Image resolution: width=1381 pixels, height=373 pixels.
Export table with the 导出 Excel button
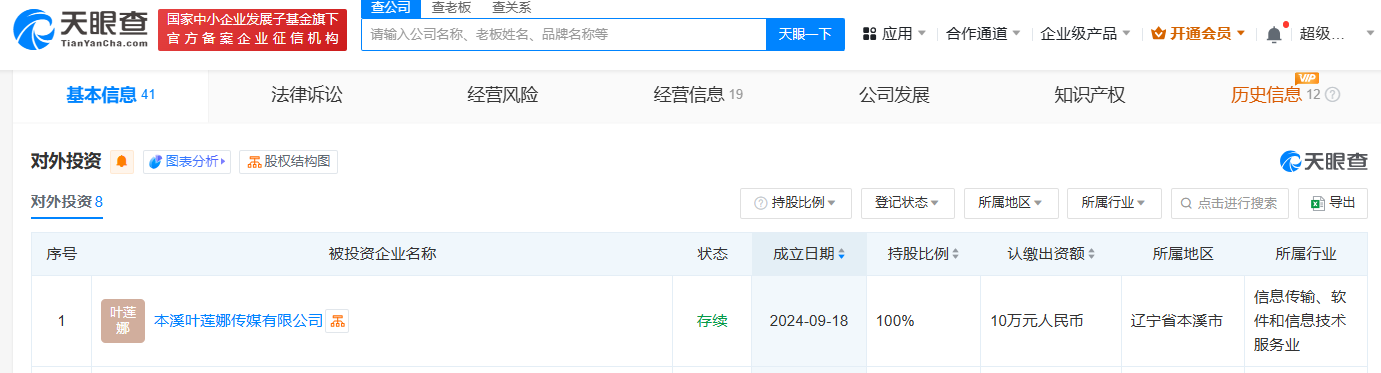click(1333, 203)
